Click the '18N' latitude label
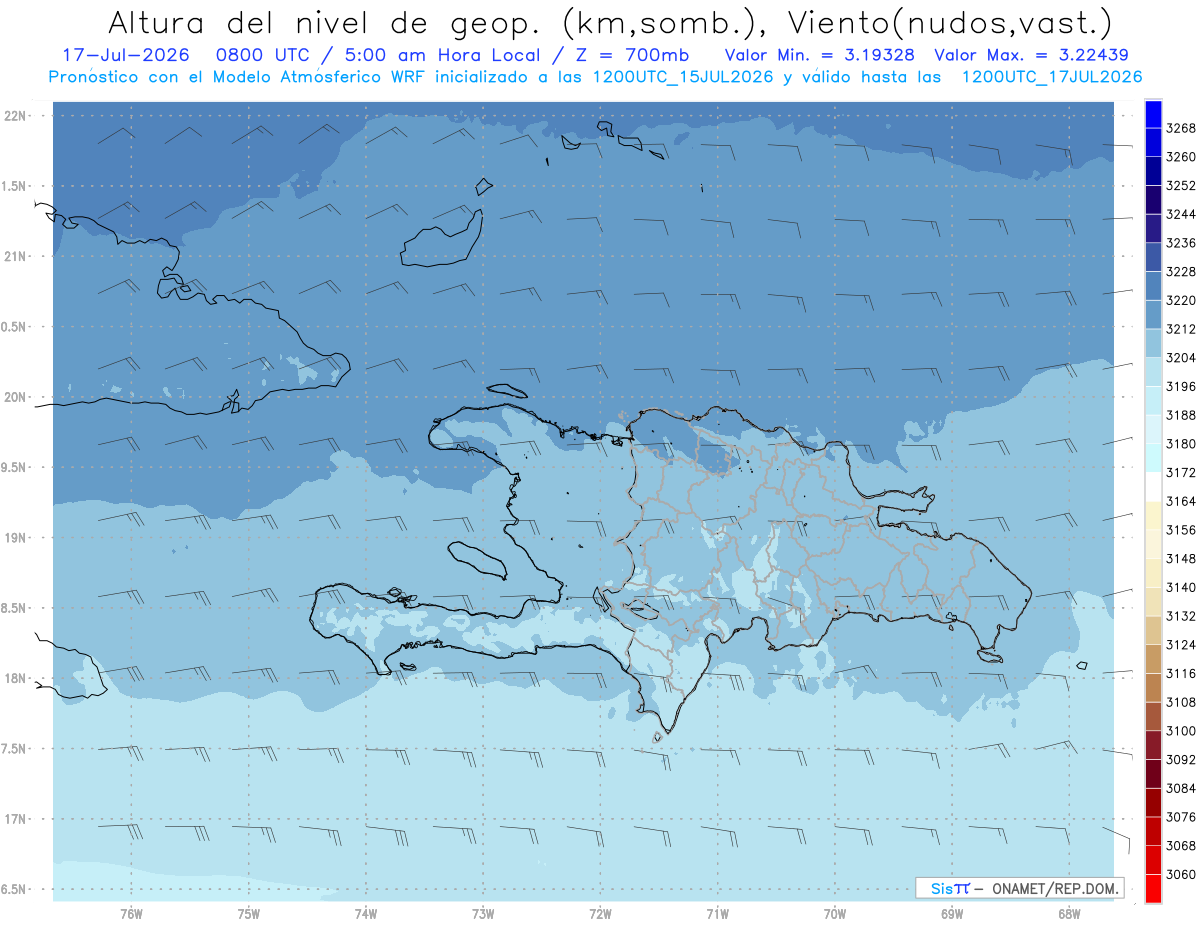 (15, 678)
